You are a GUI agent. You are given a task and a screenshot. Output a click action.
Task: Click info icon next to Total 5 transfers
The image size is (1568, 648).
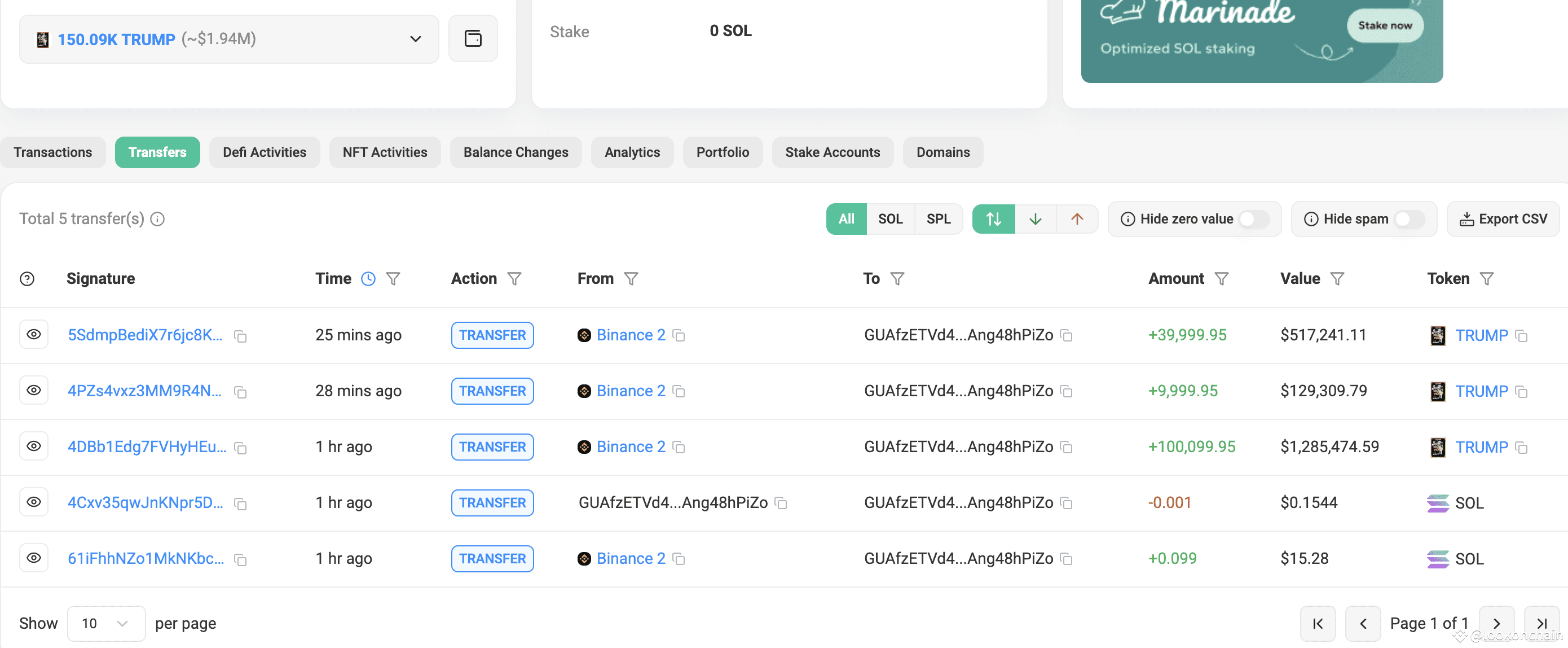point(158,219)
